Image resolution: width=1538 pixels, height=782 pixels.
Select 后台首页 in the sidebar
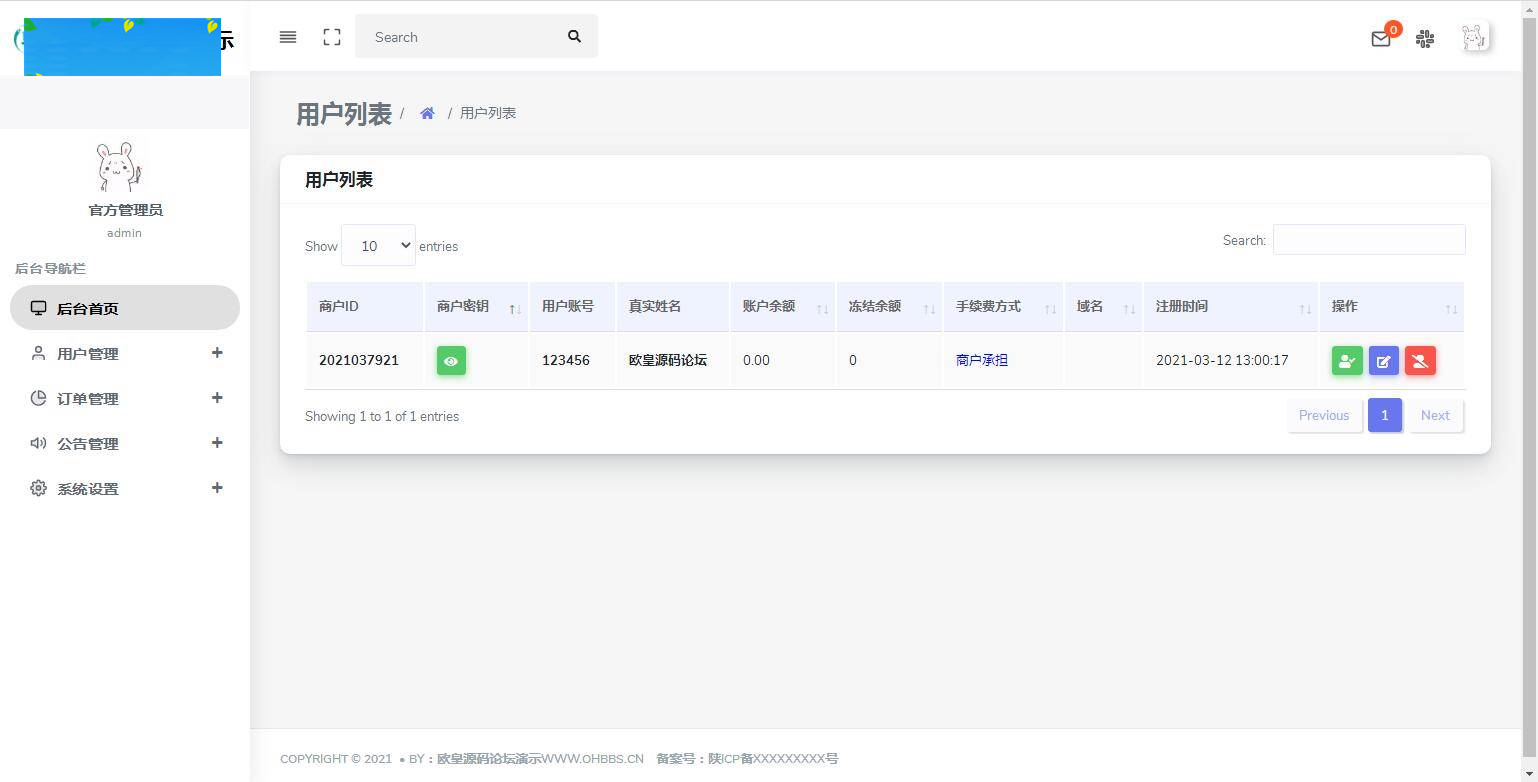90,307
